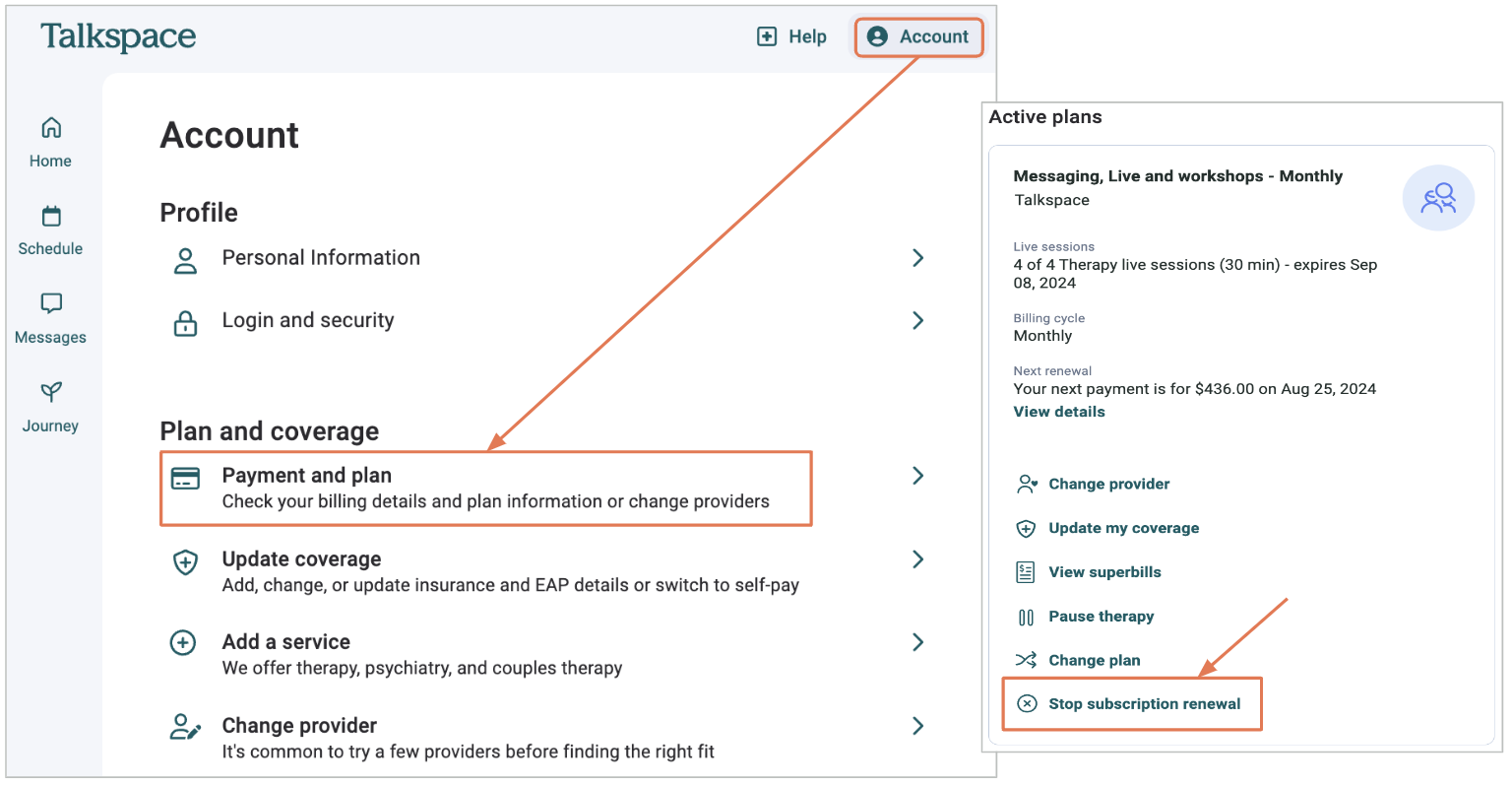Click Stop subscription renewal link

[1145, 703]
